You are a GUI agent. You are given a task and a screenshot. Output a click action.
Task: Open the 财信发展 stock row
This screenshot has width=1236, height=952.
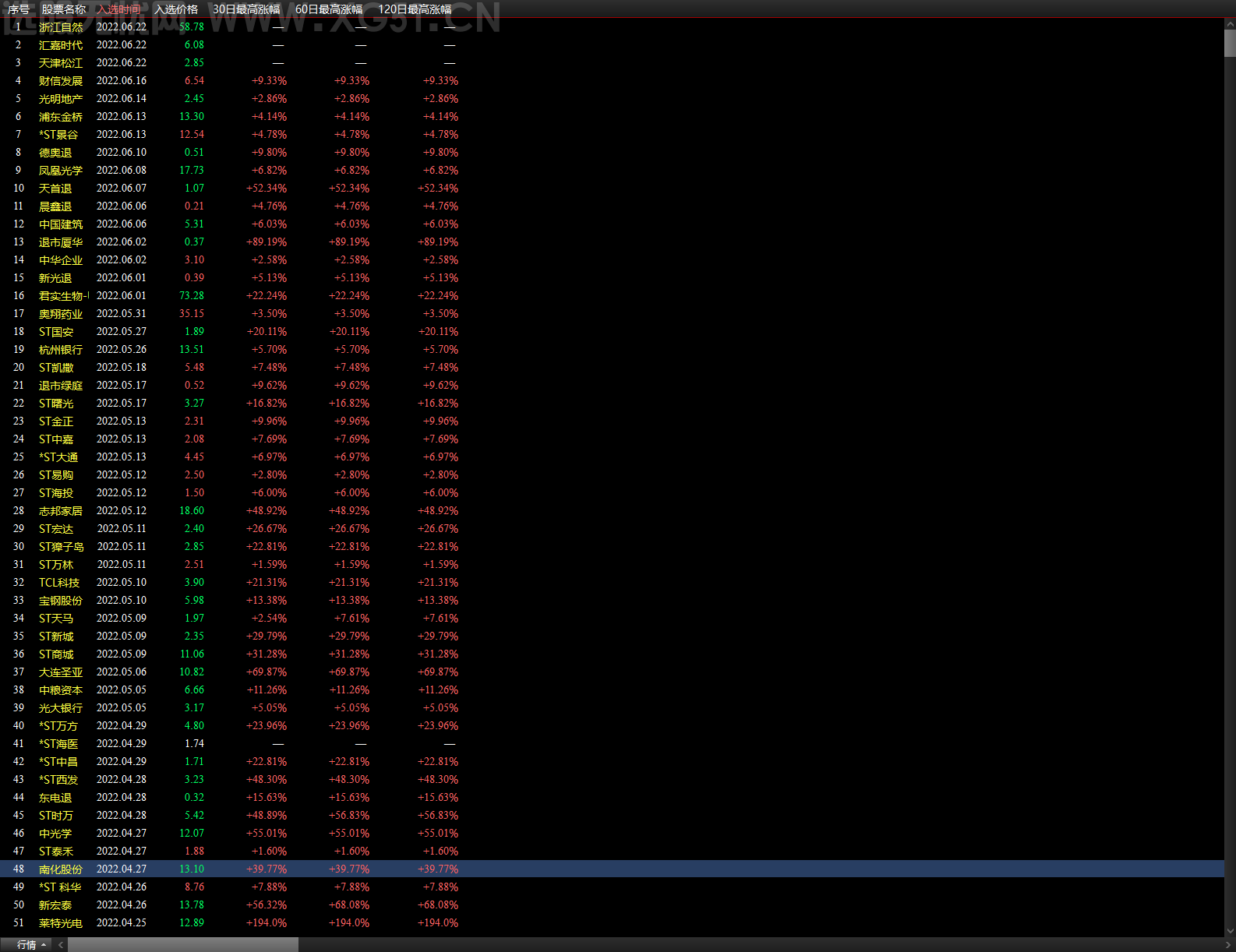tap(61, 81)
